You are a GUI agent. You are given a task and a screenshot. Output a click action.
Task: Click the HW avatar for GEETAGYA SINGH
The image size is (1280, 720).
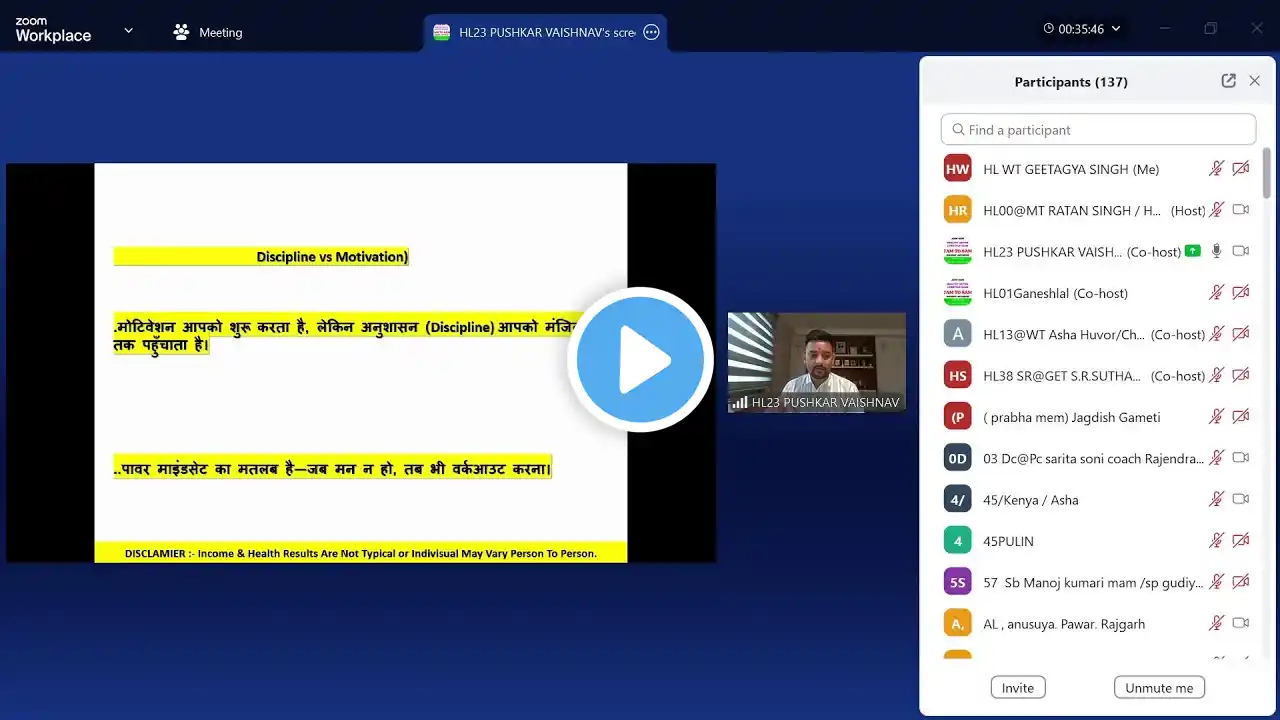tap(957, 169)
